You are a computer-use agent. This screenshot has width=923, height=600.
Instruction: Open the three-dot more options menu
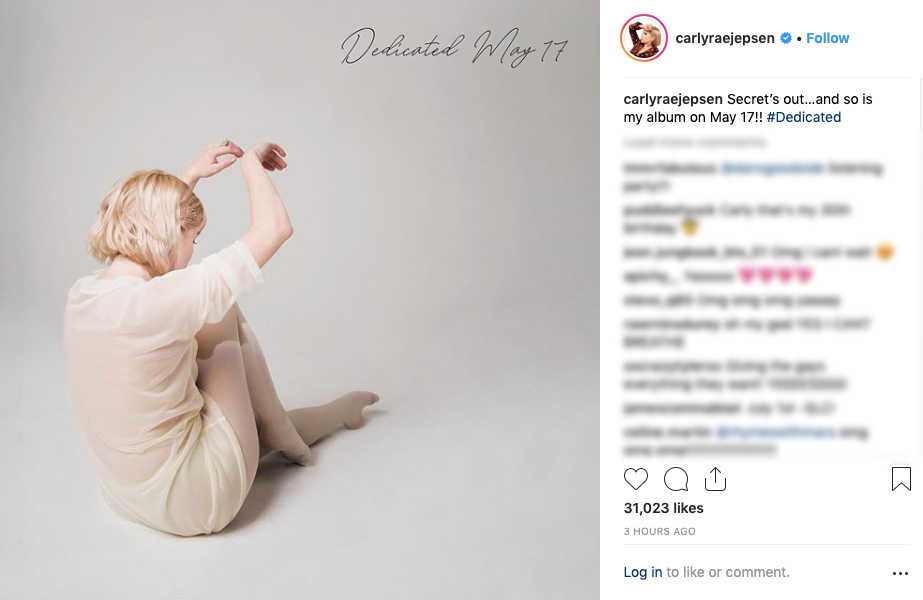(900, 573)
